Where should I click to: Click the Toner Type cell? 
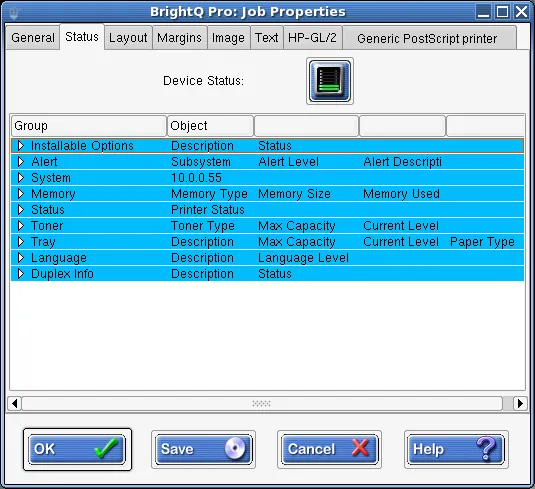point(203,226)
